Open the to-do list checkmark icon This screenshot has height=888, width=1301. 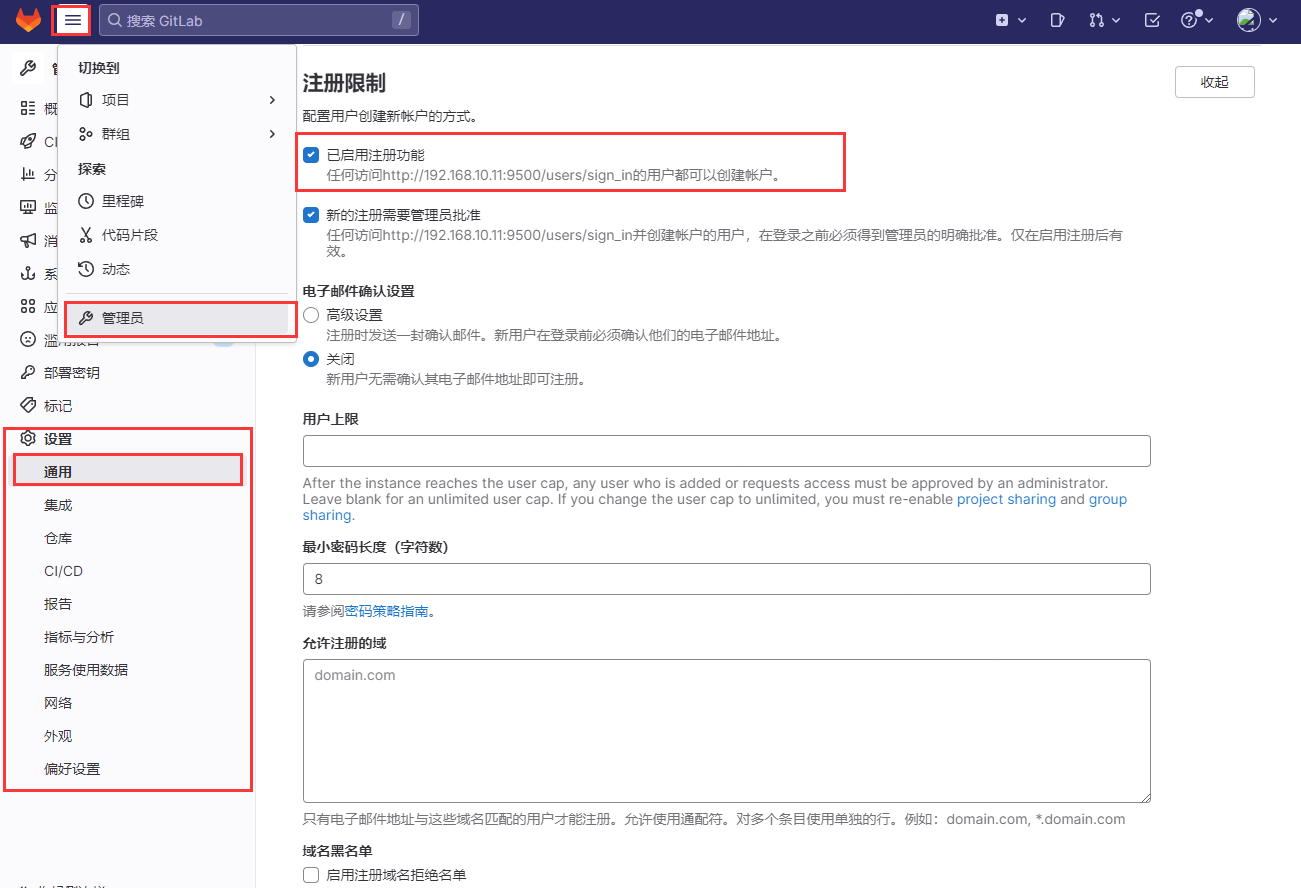point(1152,20)
